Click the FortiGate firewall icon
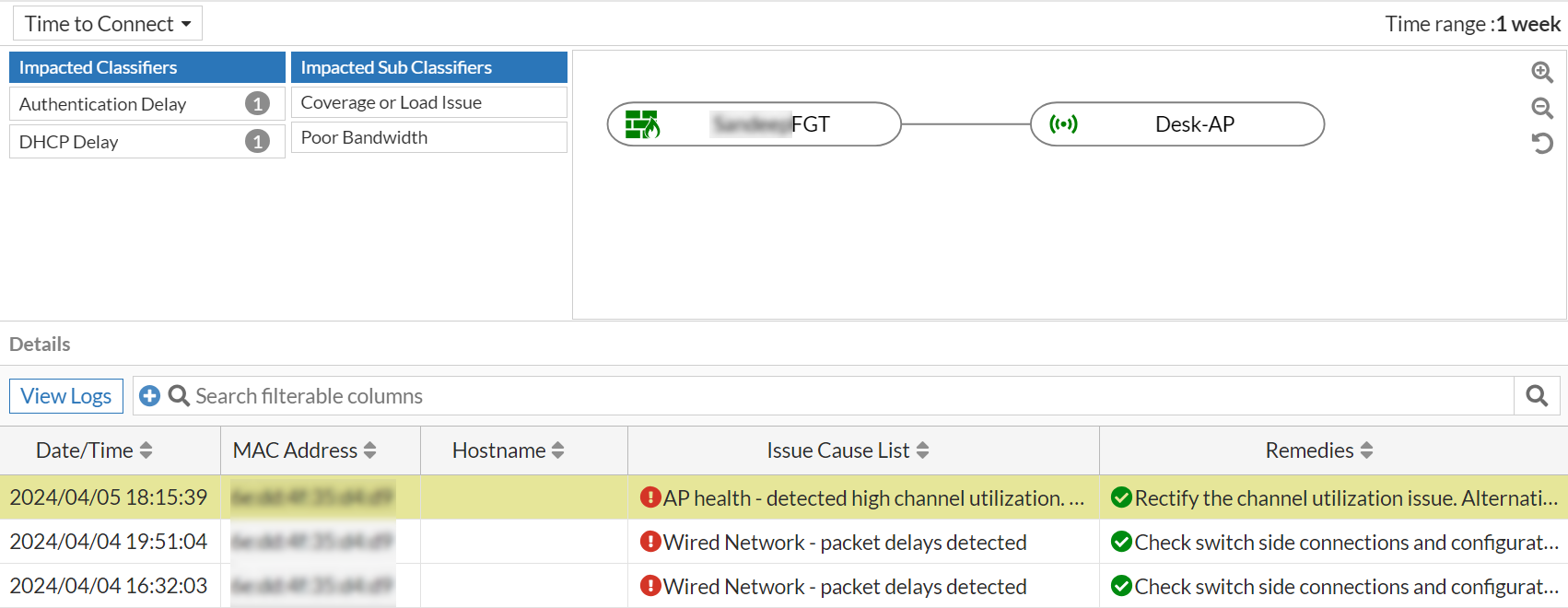The height and width of the screenshot is (608, 1568). (x=642, y=124)
